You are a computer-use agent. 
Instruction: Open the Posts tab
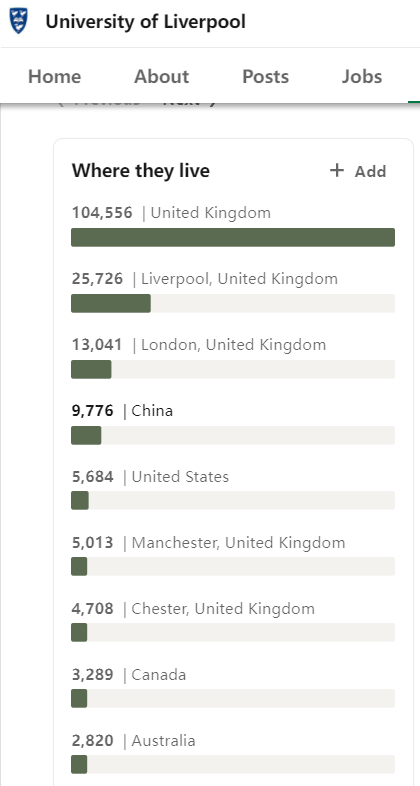point(266,76)
